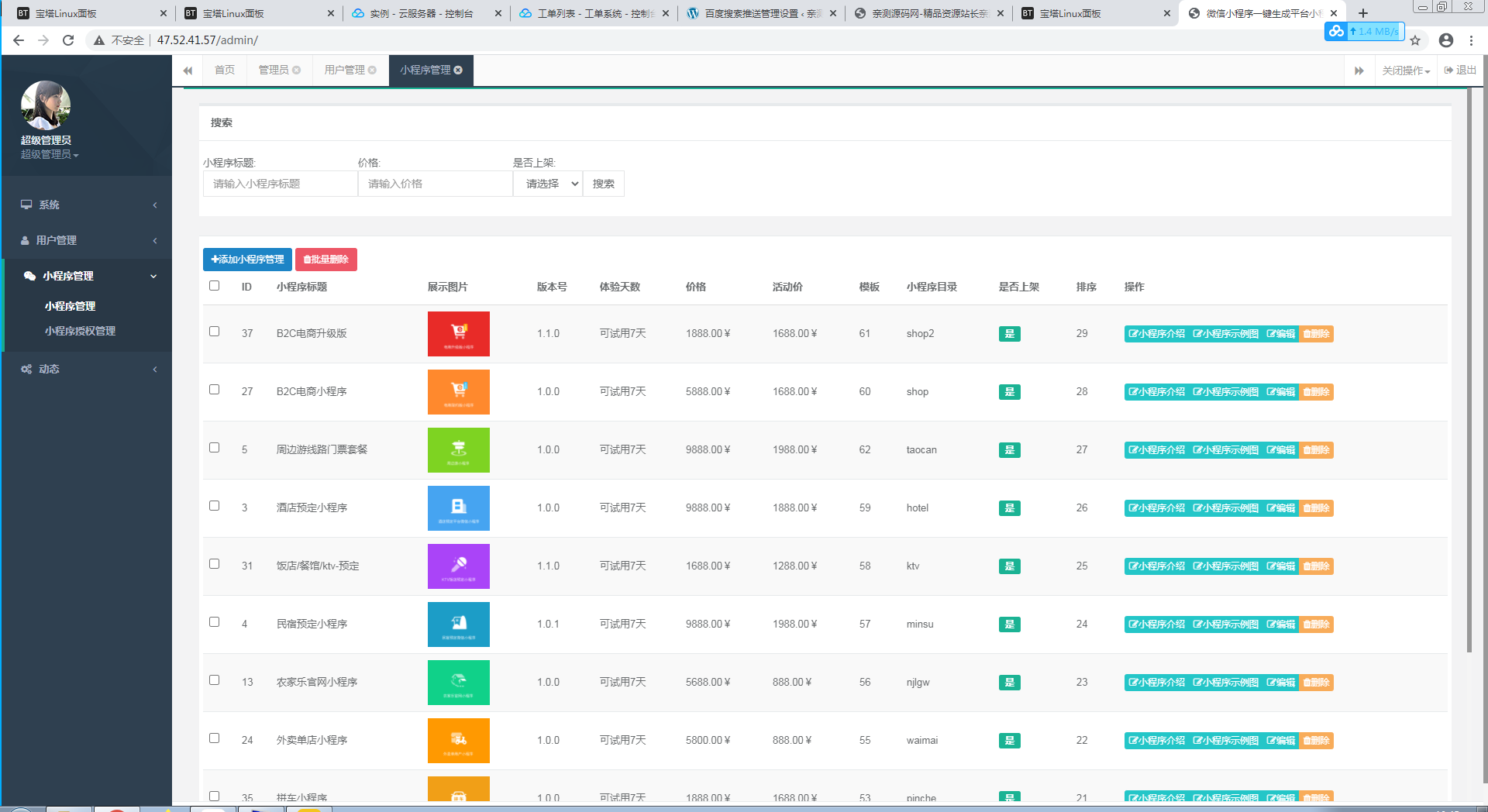The width and height of the screenshot is (1488, 812).
Task: Close the 用户管理 tab with its x icon
Action: click(372, 70)
